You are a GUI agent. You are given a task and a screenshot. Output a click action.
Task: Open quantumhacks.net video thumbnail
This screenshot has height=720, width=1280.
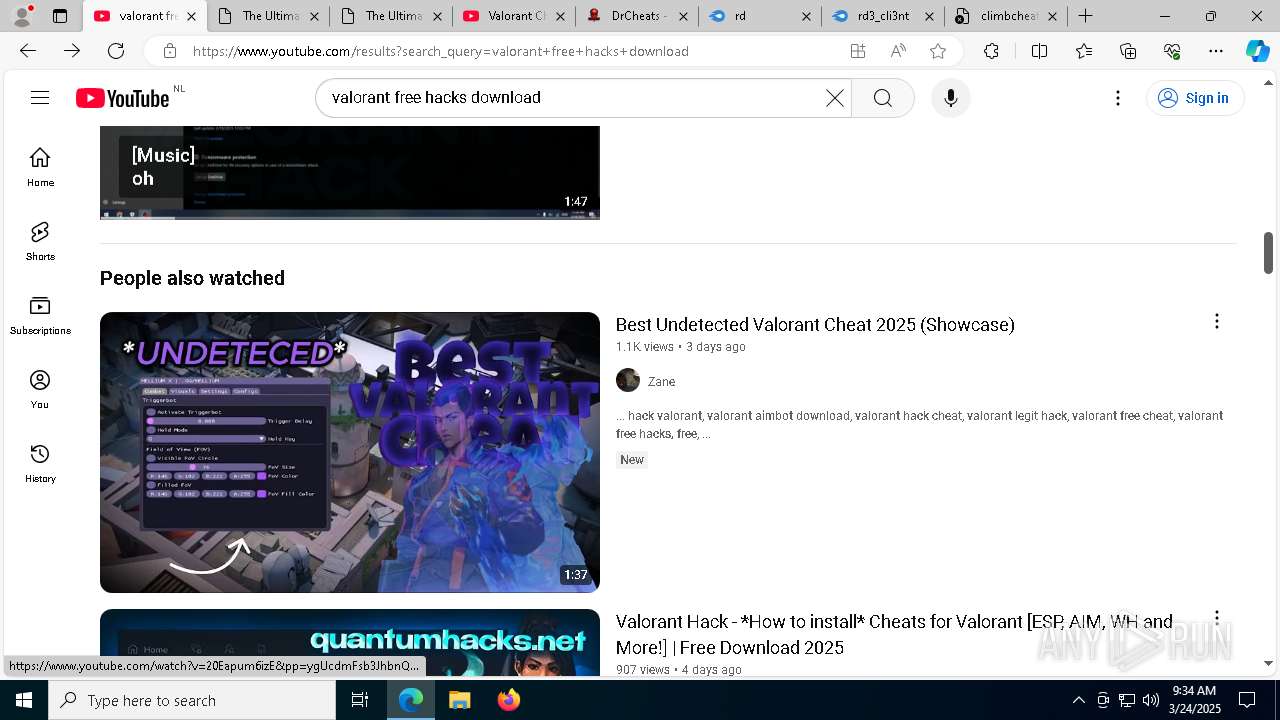click(x=350, y=642)
